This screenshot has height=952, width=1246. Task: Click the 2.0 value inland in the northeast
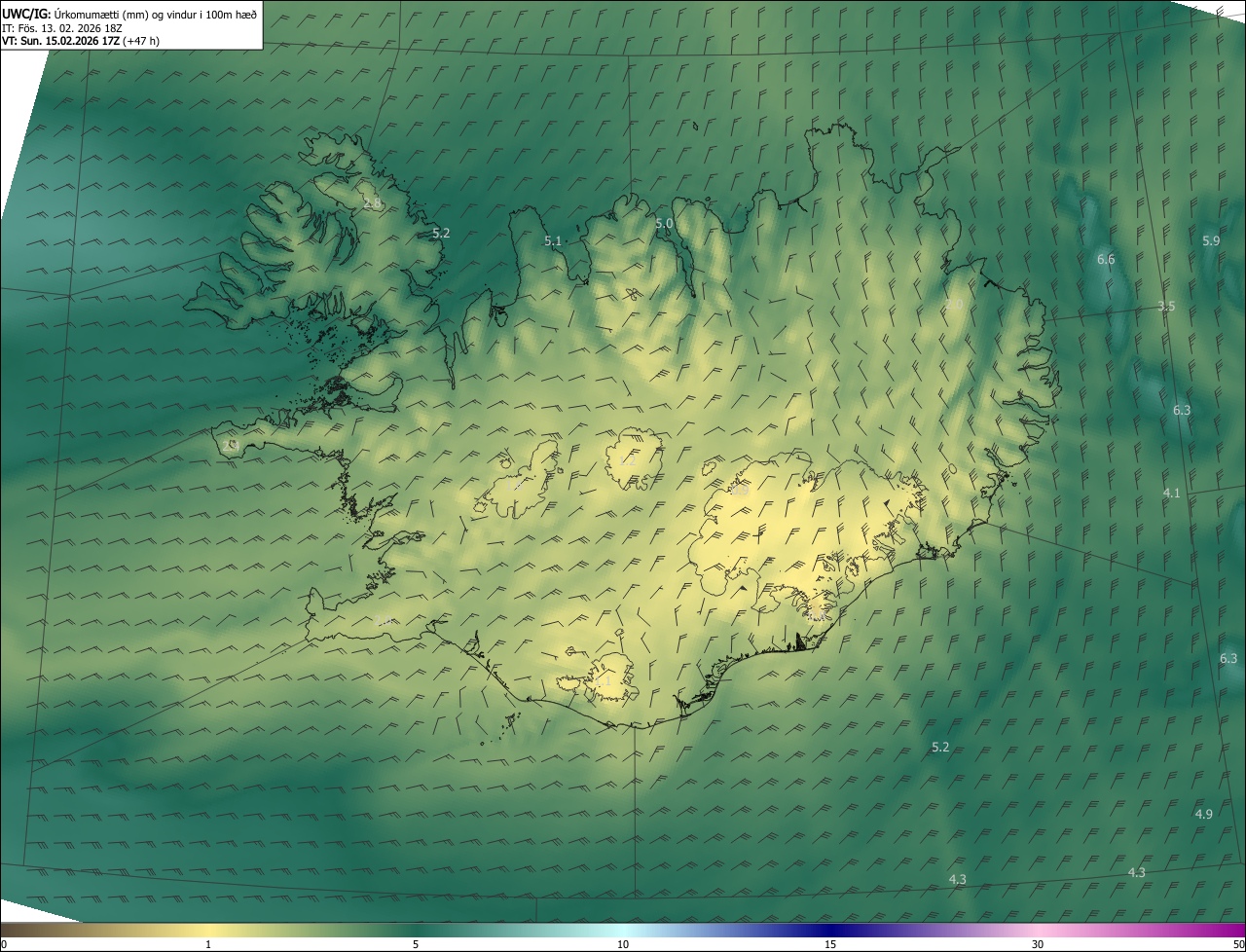tap(954, 305)
